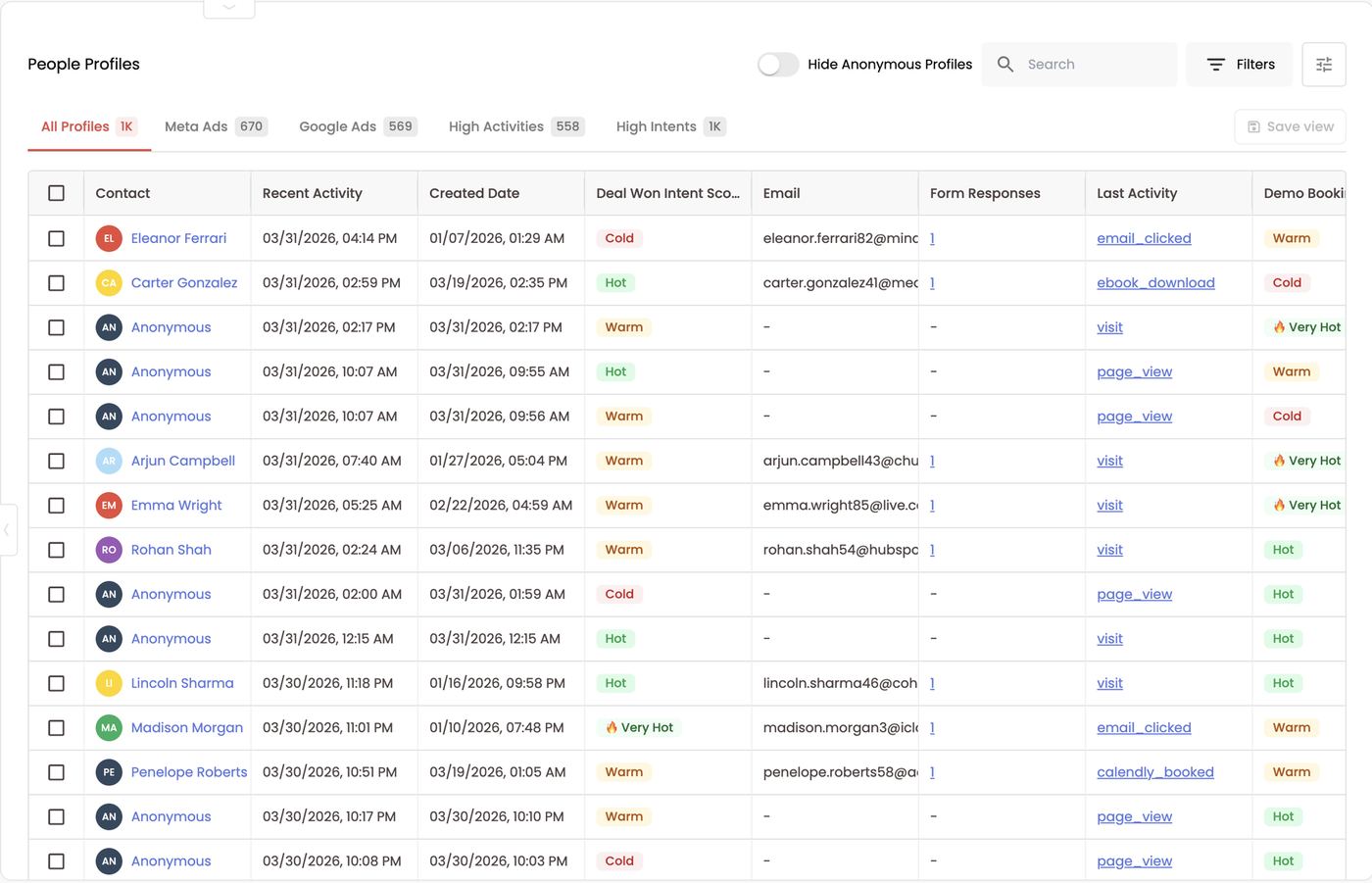Click Madison Morgan's MA avatar
This screenshot has height=883, width=1372.
click(x=109, y=728)
